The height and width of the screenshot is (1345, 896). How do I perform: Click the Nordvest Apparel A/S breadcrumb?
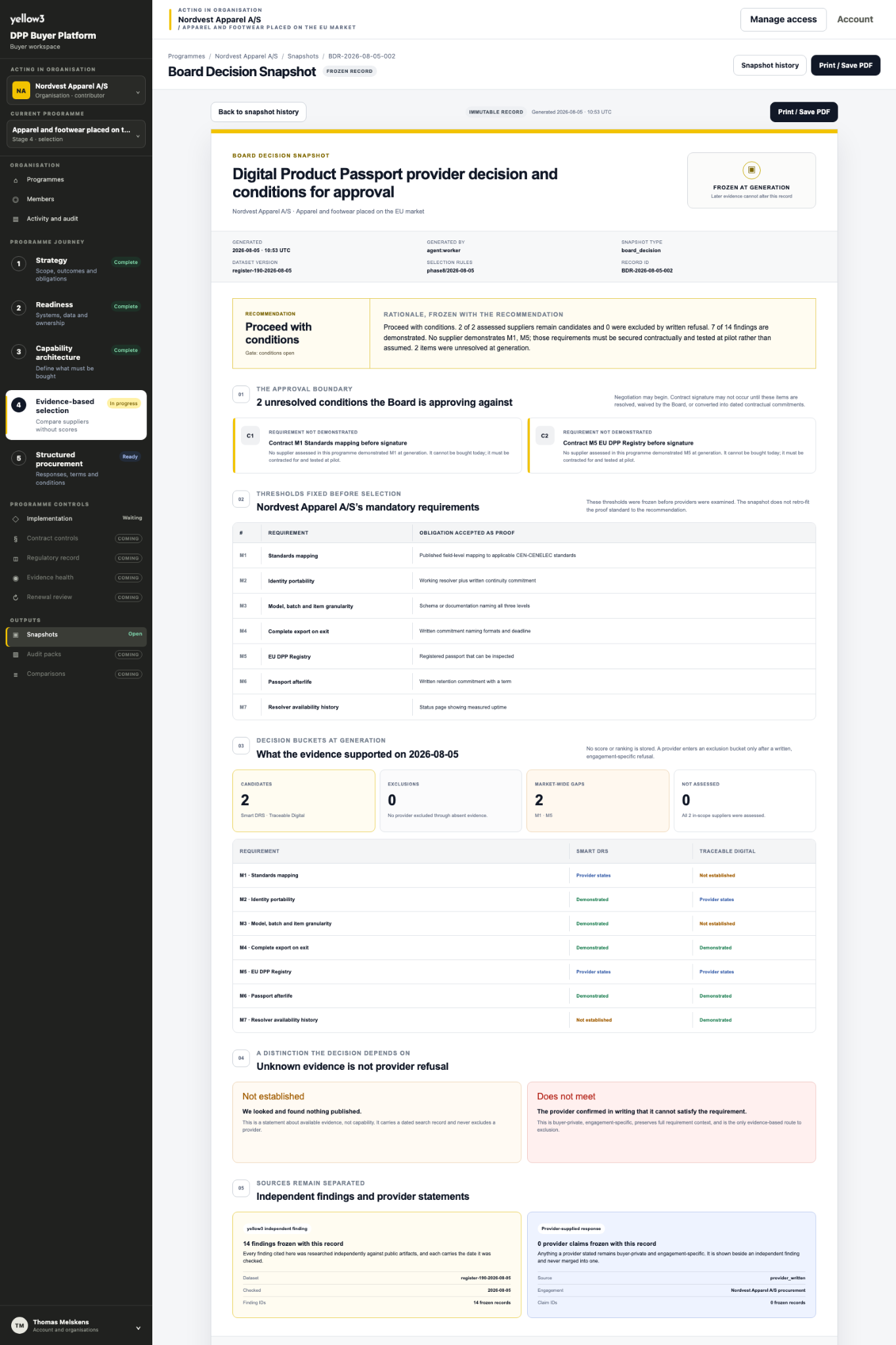click(x=246, y=56)
